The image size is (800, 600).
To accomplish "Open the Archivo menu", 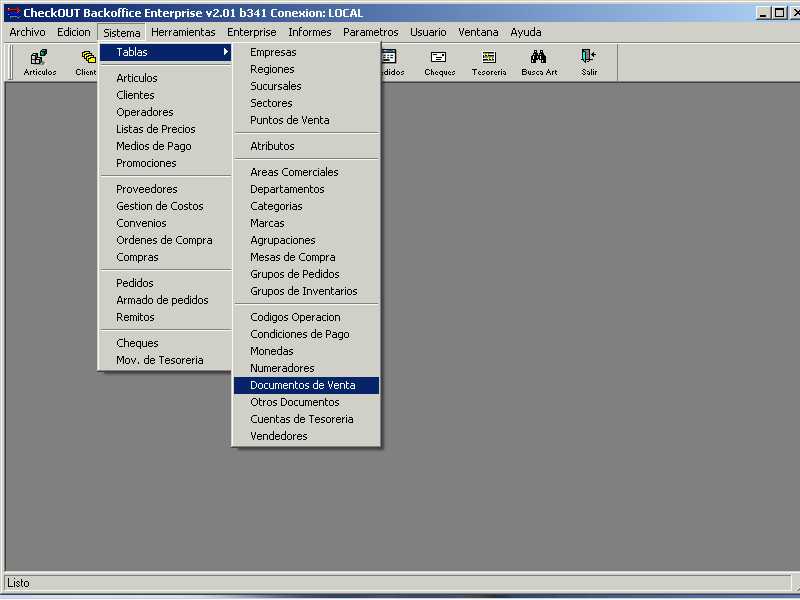I will tap(28, 32).
